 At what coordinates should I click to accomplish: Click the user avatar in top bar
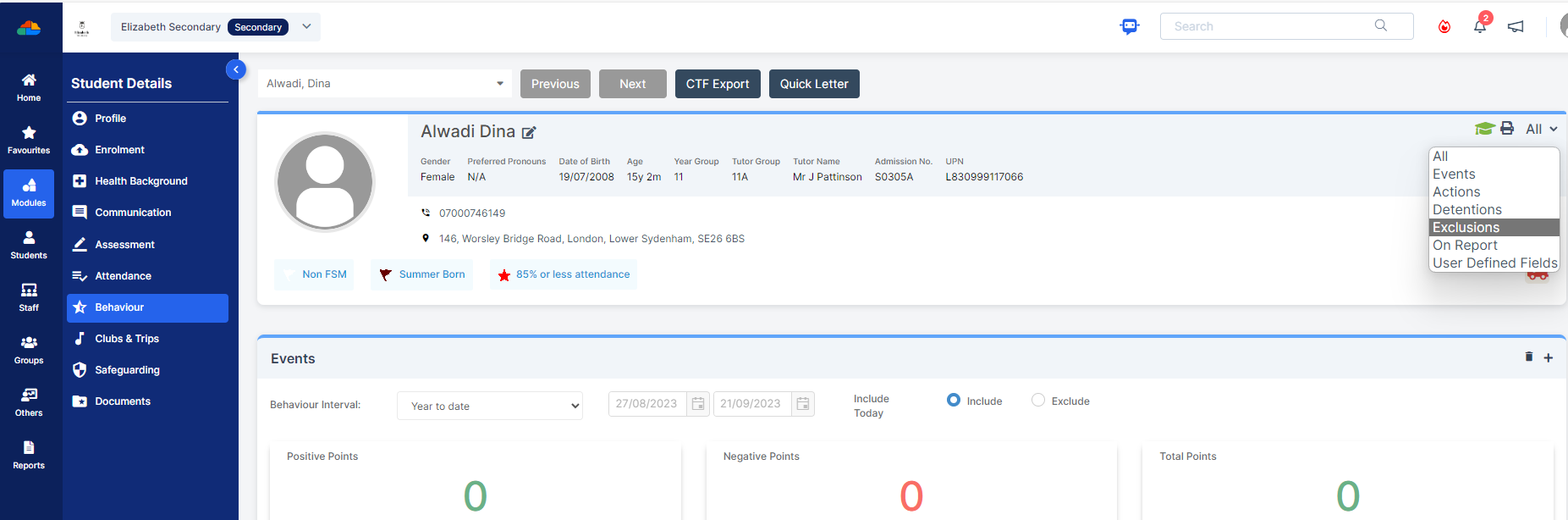(1563, 26)
